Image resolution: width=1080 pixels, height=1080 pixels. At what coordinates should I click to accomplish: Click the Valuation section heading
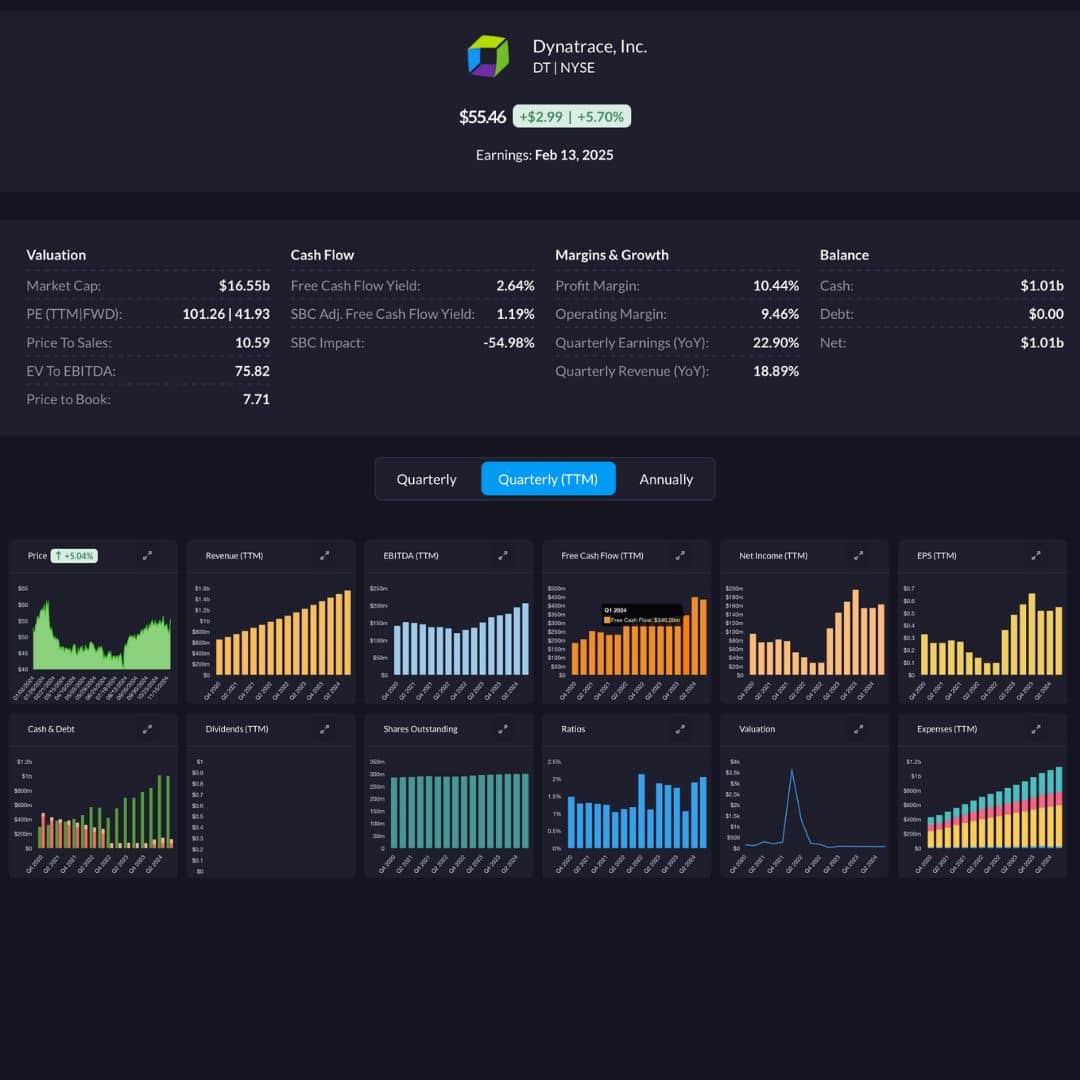click(x=56, y=255)
